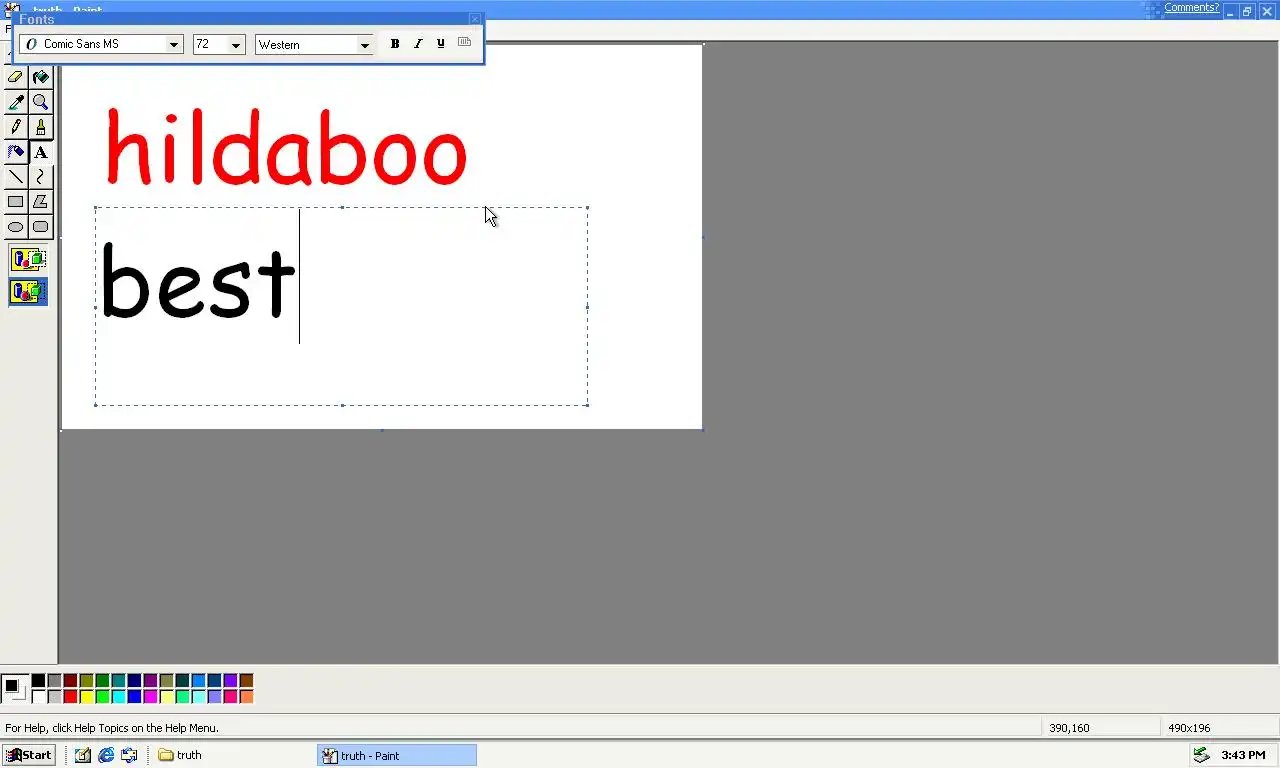Click the foreground/background color indicator box
The height and width of the screenshot is (768, 1280).
[x=14, y=688]
